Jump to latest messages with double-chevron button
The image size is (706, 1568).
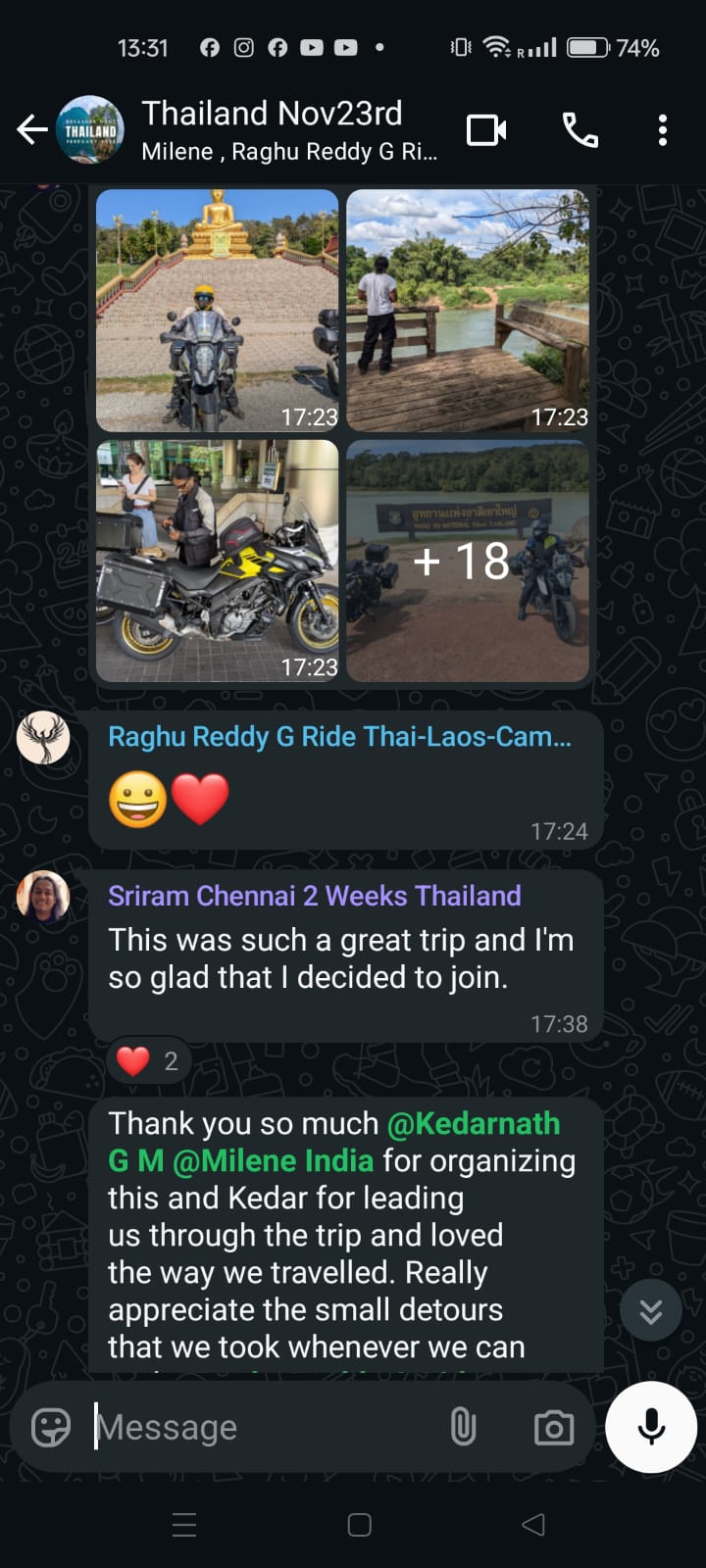click(x=651, y=1310)
